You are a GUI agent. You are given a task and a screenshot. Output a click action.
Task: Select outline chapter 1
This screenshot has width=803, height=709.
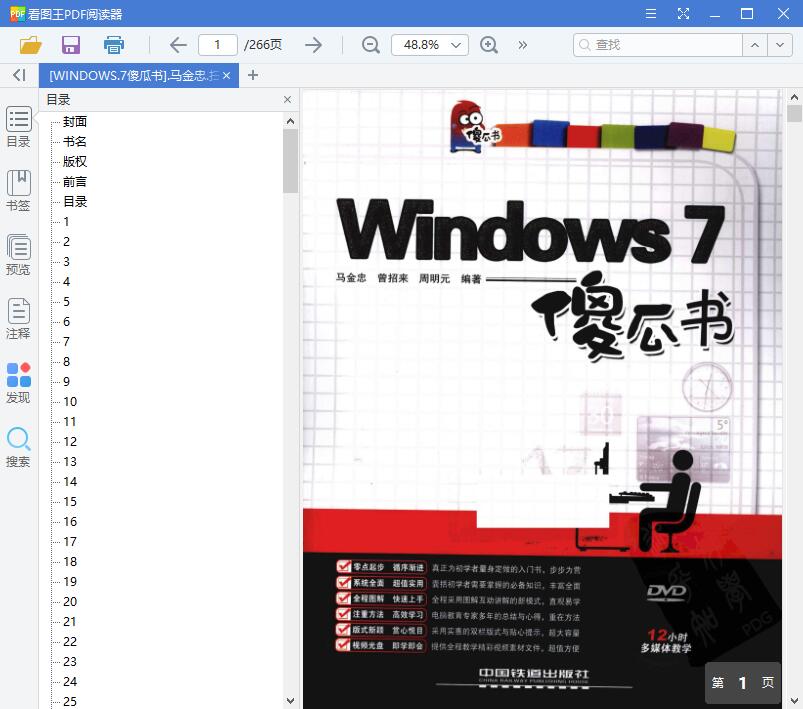pos(66,221)
